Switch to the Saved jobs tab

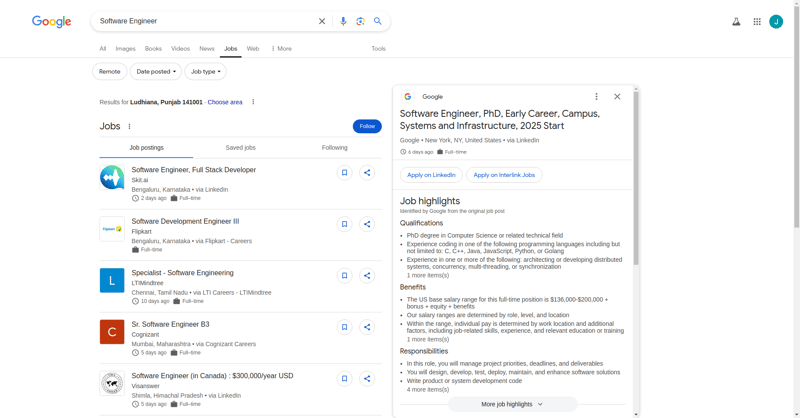(240, 147)
